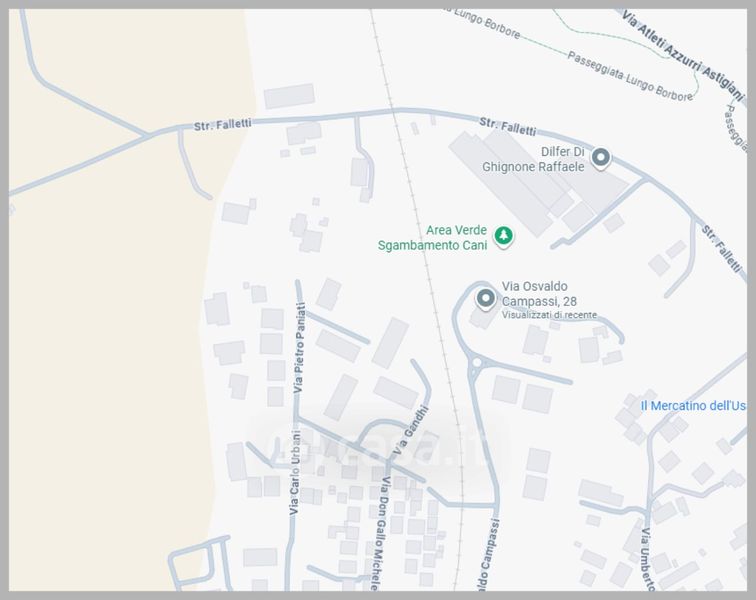Click the Via Osvaldo Campassi 28 pin
Image resolution: width=756 pixels, height=600 pixels.
point(486,299)
